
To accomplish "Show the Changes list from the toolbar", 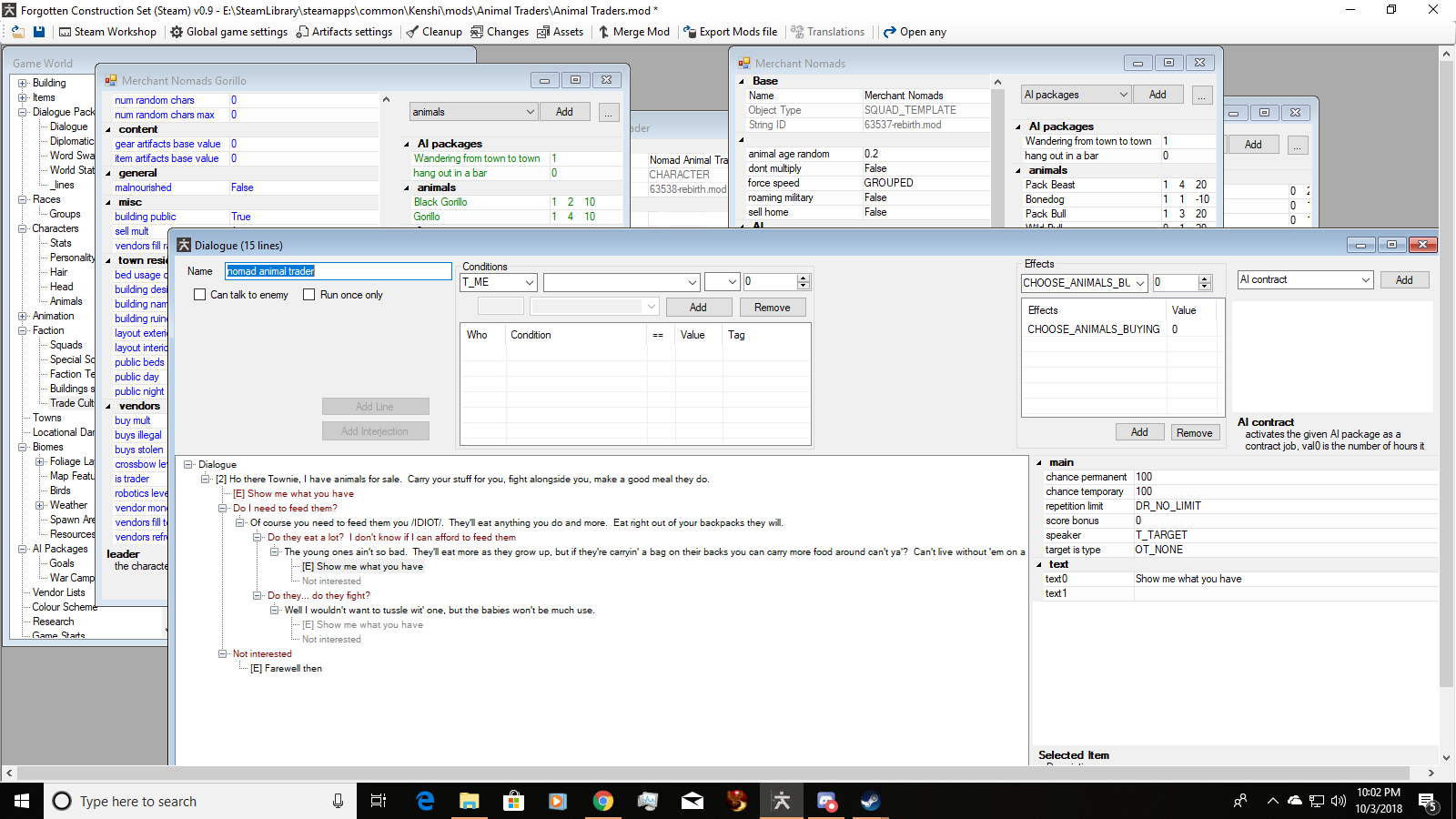I will coord(500,32).
